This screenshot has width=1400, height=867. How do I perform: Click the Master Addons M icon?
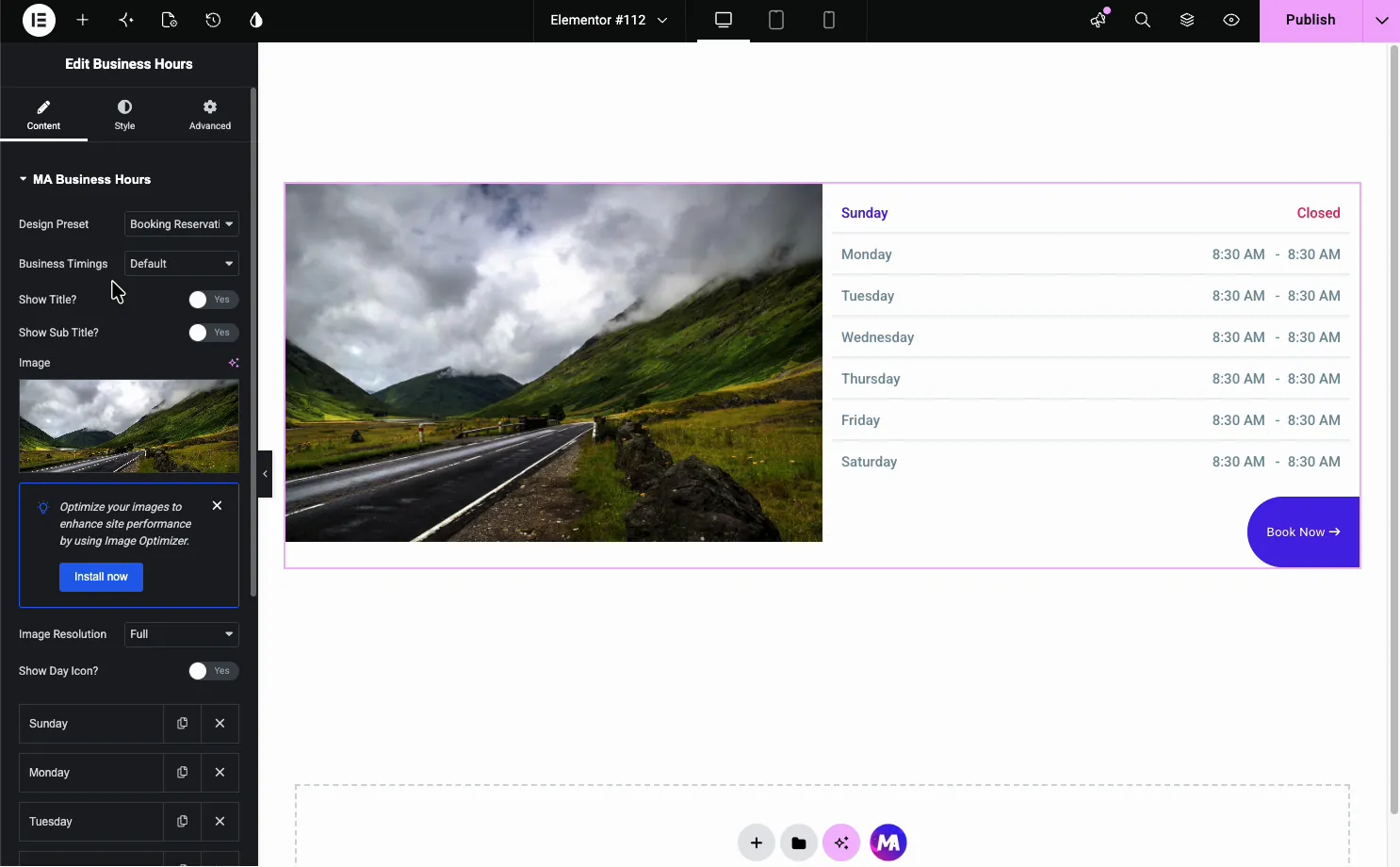pos(888,842)
